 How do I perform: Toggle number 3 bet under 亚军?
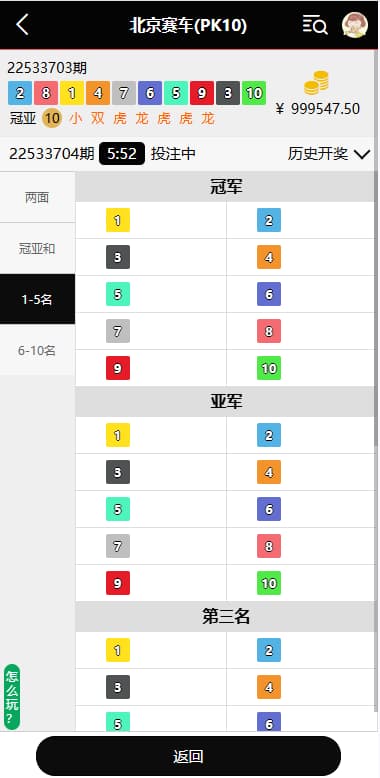pos(118,472)
